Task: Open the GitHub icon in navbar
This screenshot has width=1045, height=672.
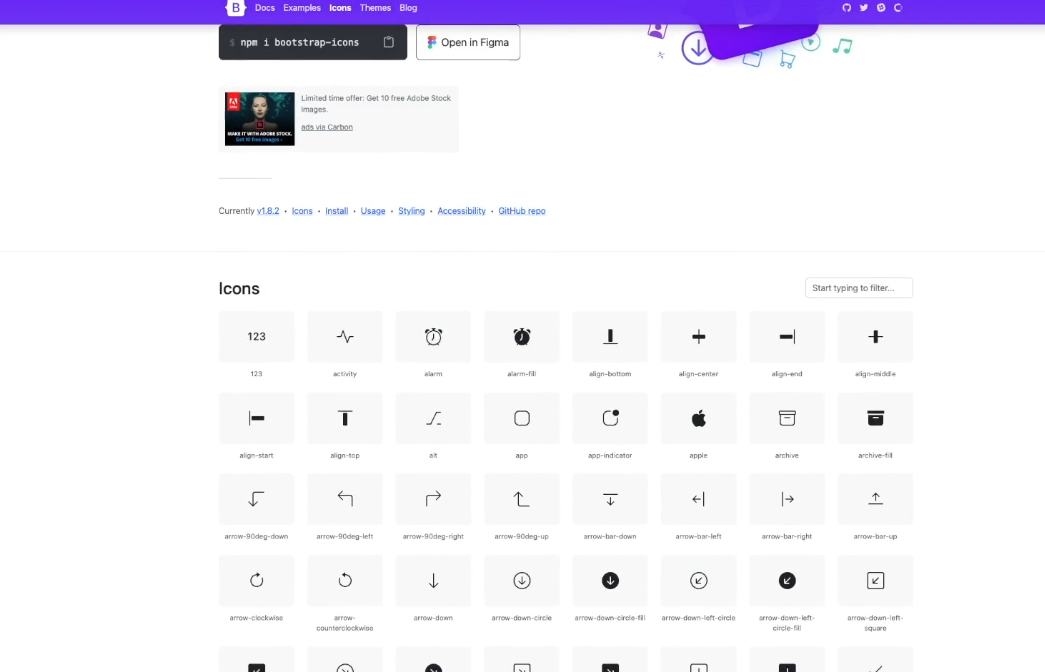Action: [x=846, y=7]
